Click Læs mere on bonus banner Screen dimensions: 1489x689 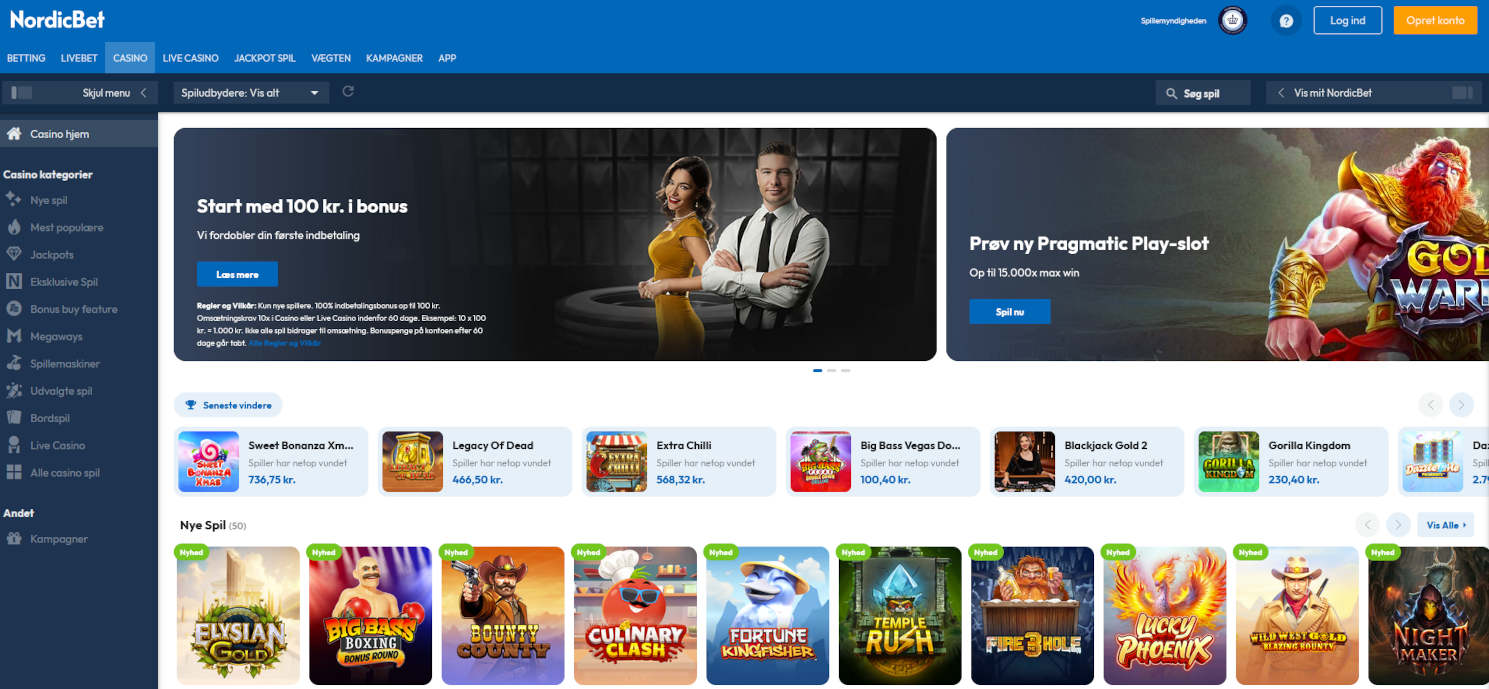tap(237, 274)
